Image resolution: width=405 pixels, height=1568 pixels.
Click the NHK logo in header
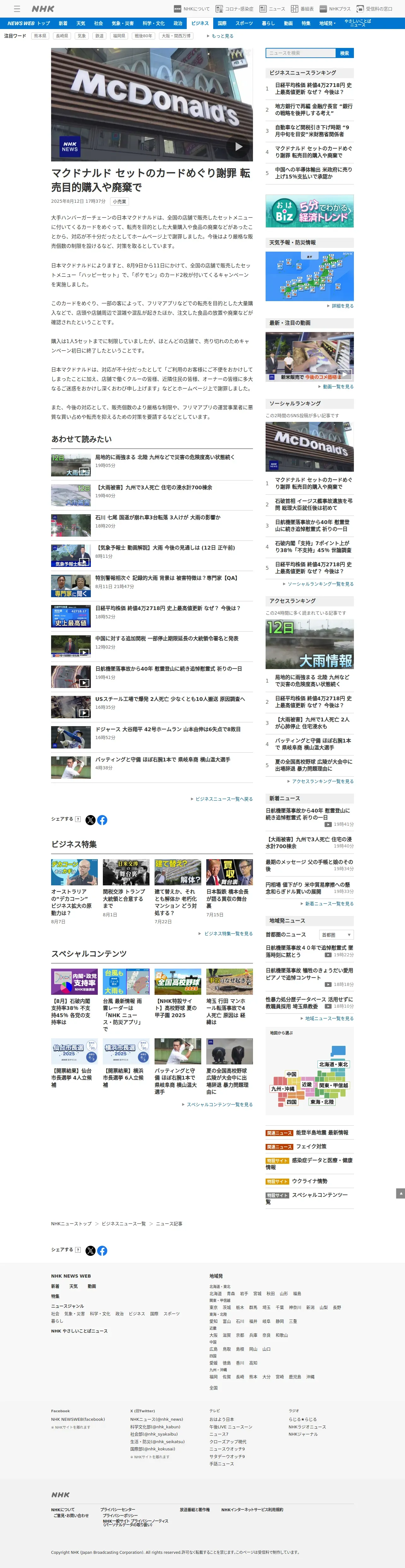43,9
